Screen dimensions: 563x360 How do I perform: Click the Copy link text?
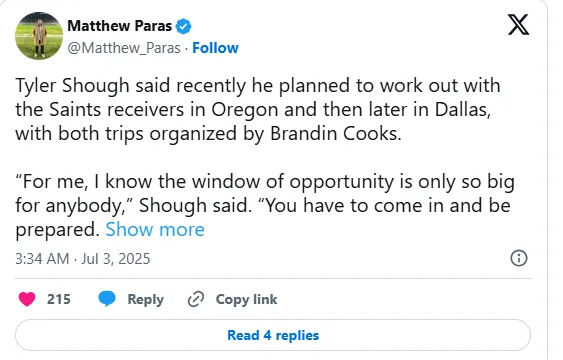[246, 299]
